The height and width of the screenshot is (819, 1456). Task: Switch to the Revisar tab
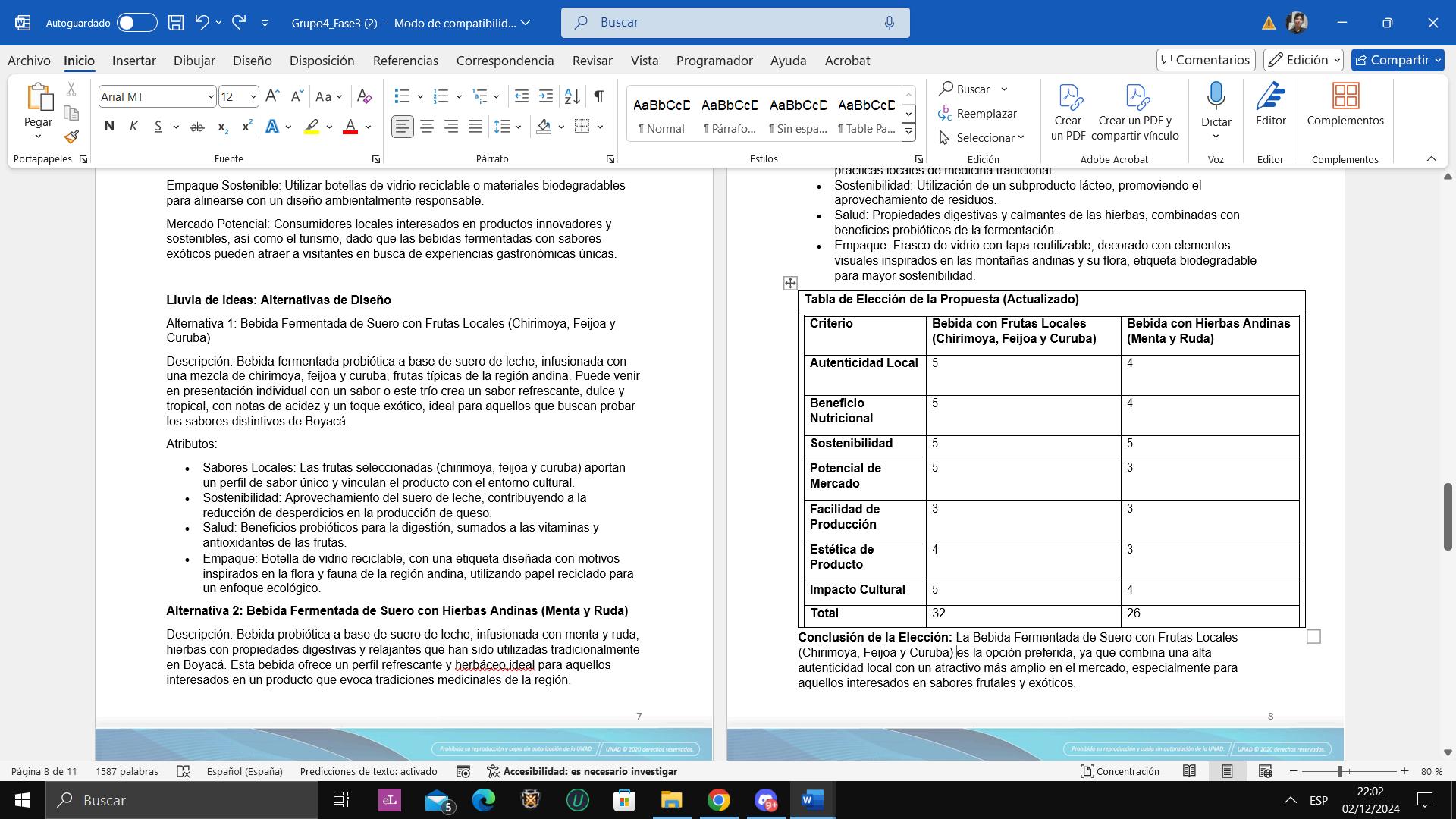click(x=592, y=61)
